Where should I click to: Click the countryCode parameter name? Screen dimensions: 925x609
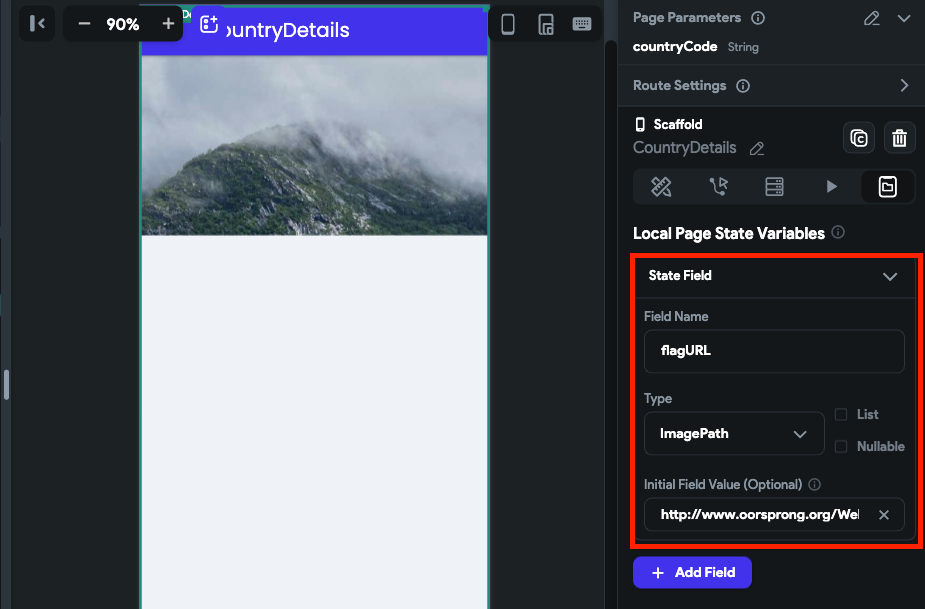[x=675, y=47]
